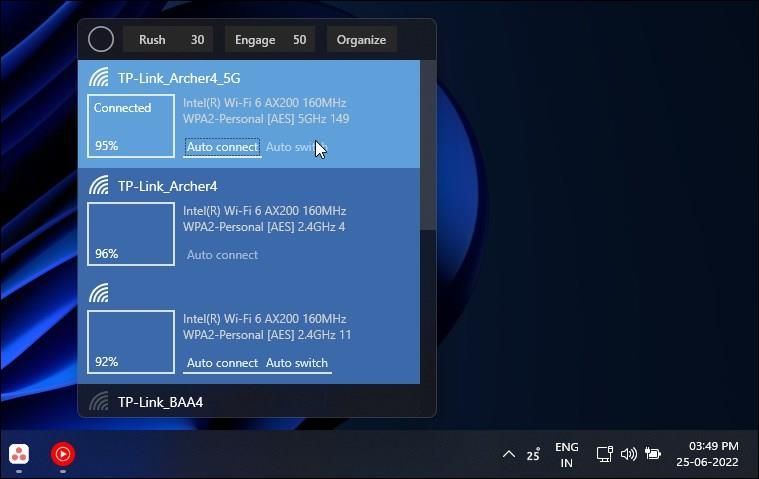Click the Organize button
This screenshot has height=479, width=759.
tap(362, 40)
